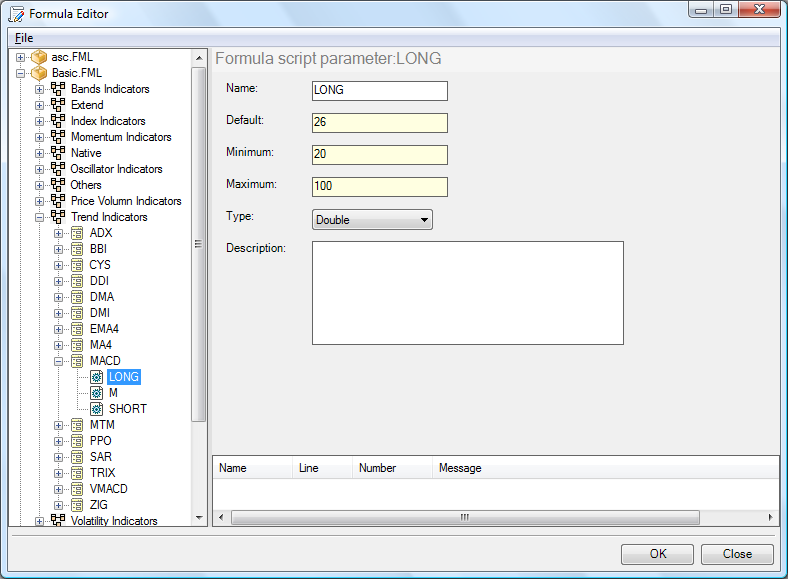
Task: Select the Volatility Indicators tree item
Action: [x=114, y=521]
